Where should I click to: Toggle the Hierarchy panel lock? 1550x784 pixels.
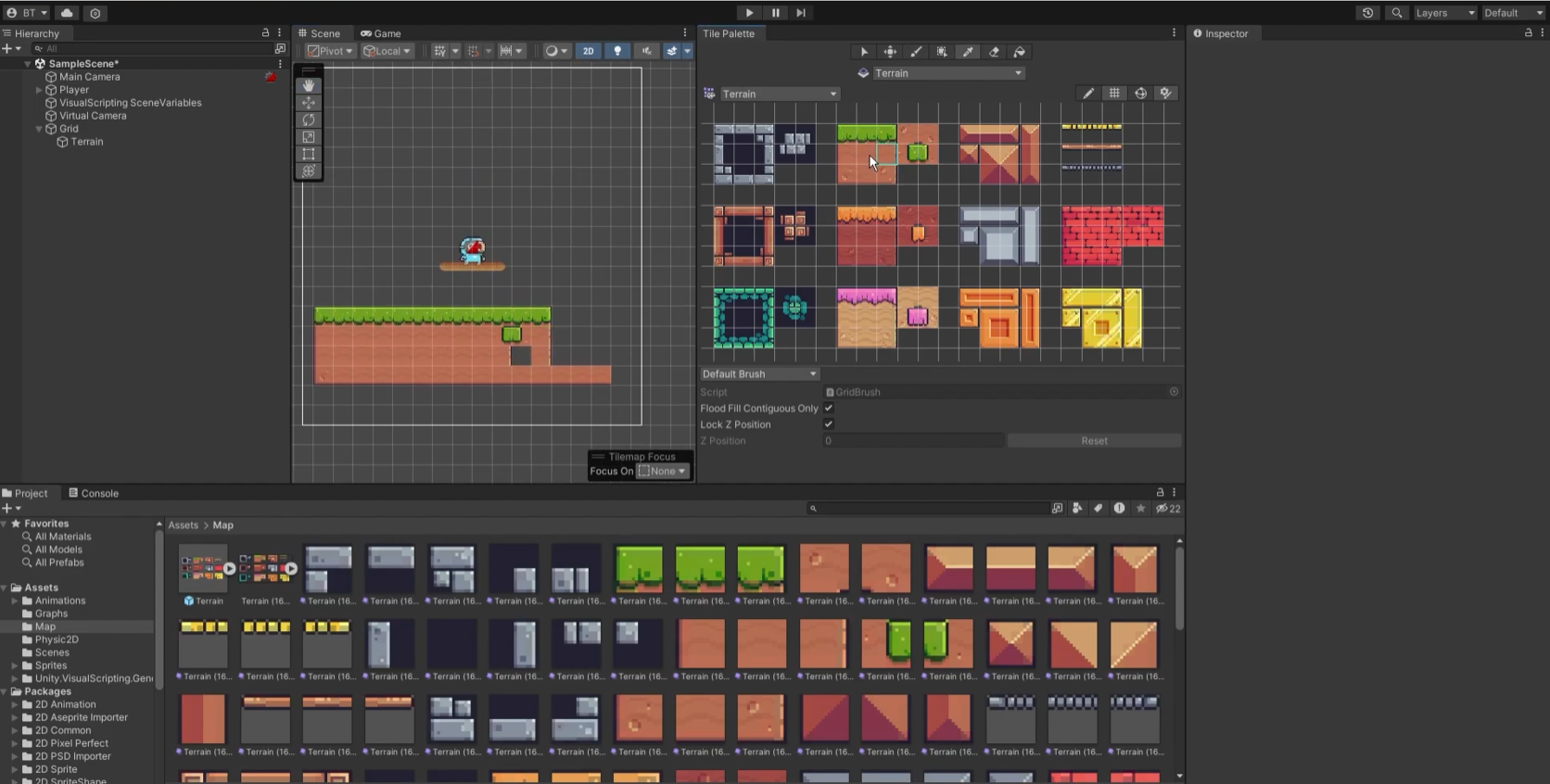(265, 32)
